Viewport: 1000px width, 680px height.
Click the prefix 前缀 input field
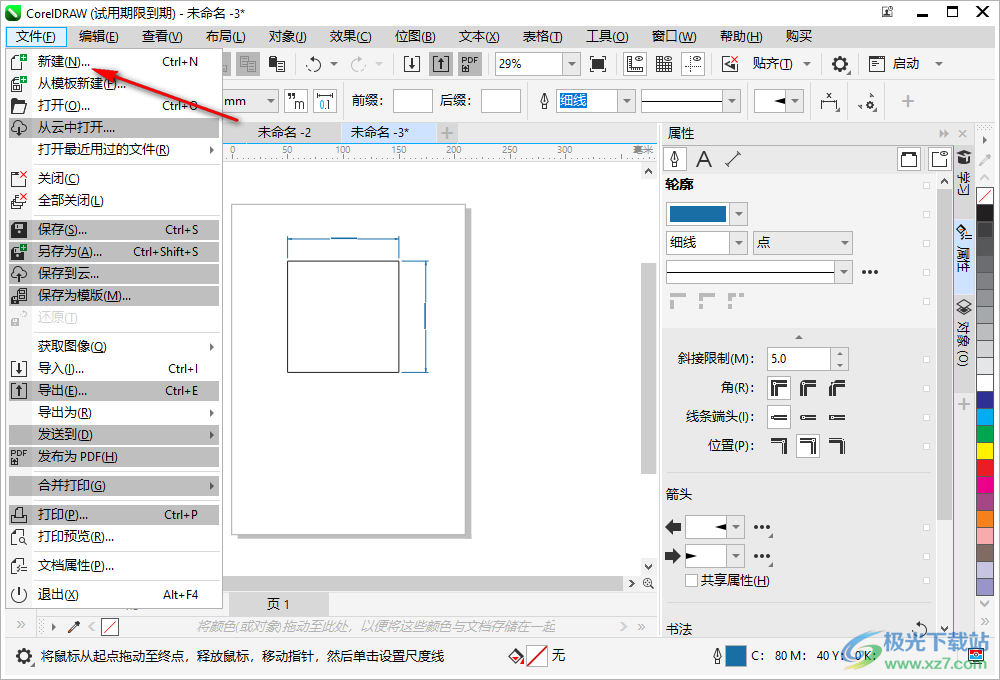click(413, 101)
